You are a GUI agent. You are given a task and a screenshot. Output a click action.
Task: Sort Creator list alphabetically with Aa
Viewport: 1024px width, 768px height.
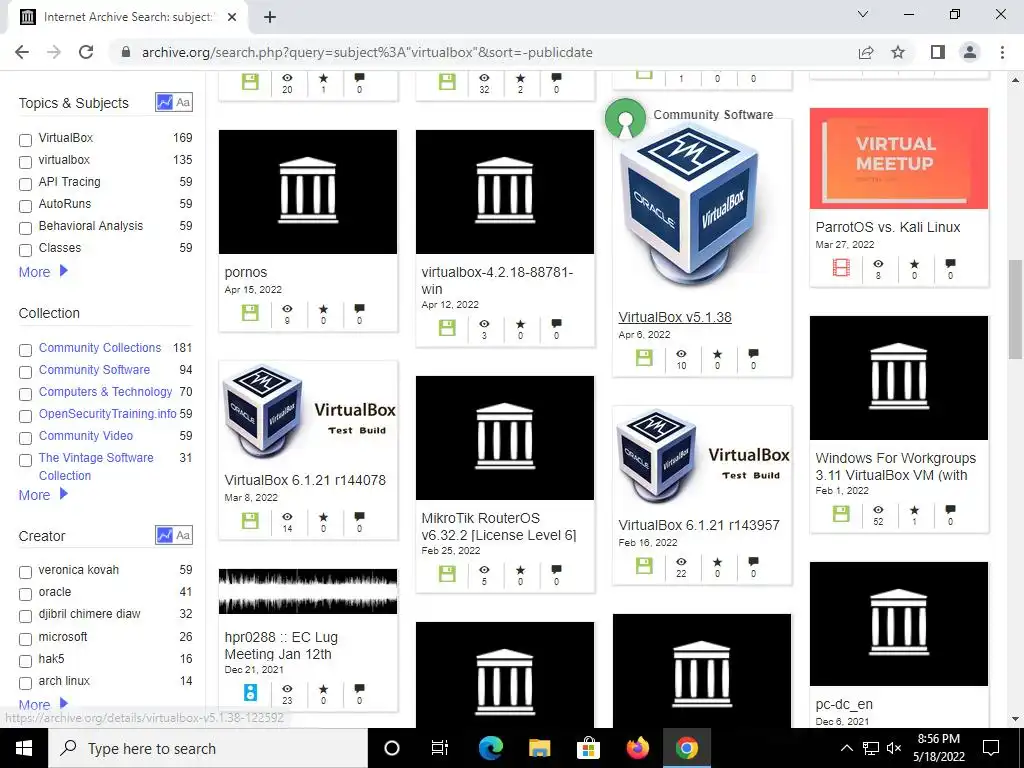coord(183,535)
